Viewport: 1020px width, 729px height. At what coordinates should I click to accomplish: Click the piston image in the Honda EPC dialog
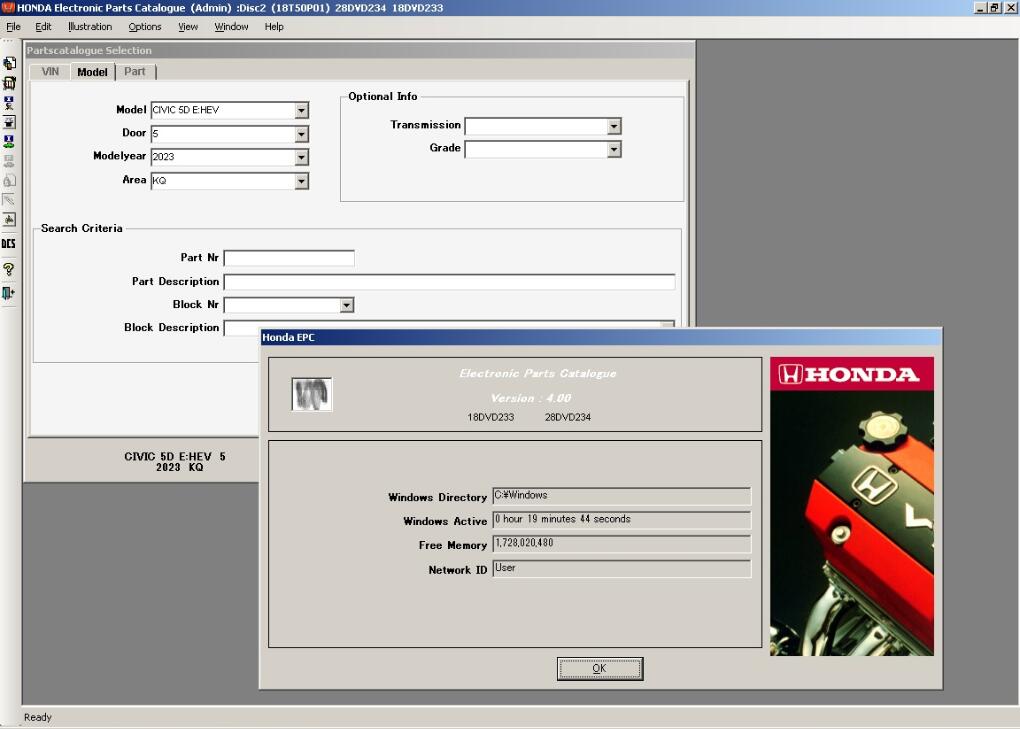312,394
